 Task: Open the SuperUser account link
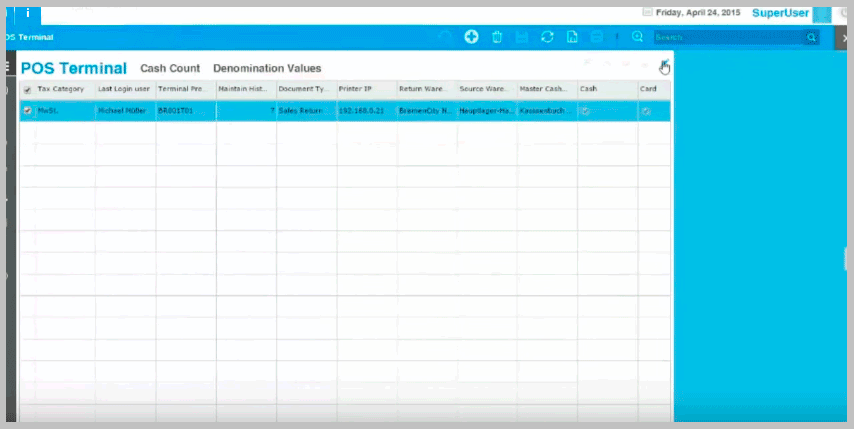pos(780,13)
